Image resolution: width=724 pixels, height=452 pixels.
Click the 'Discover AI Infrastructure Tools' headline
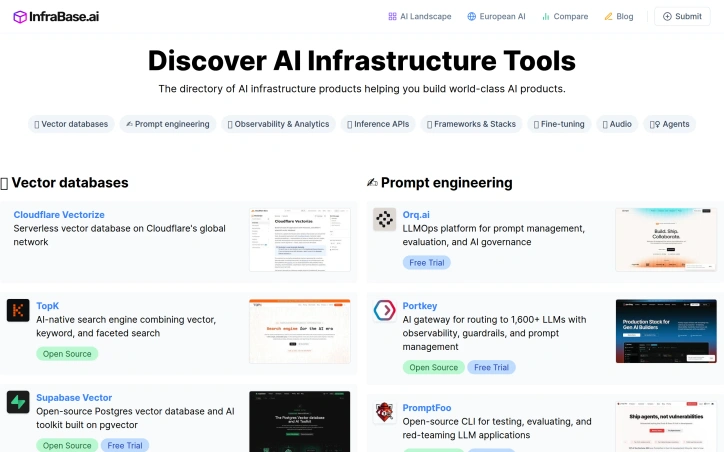click(362, 60)
